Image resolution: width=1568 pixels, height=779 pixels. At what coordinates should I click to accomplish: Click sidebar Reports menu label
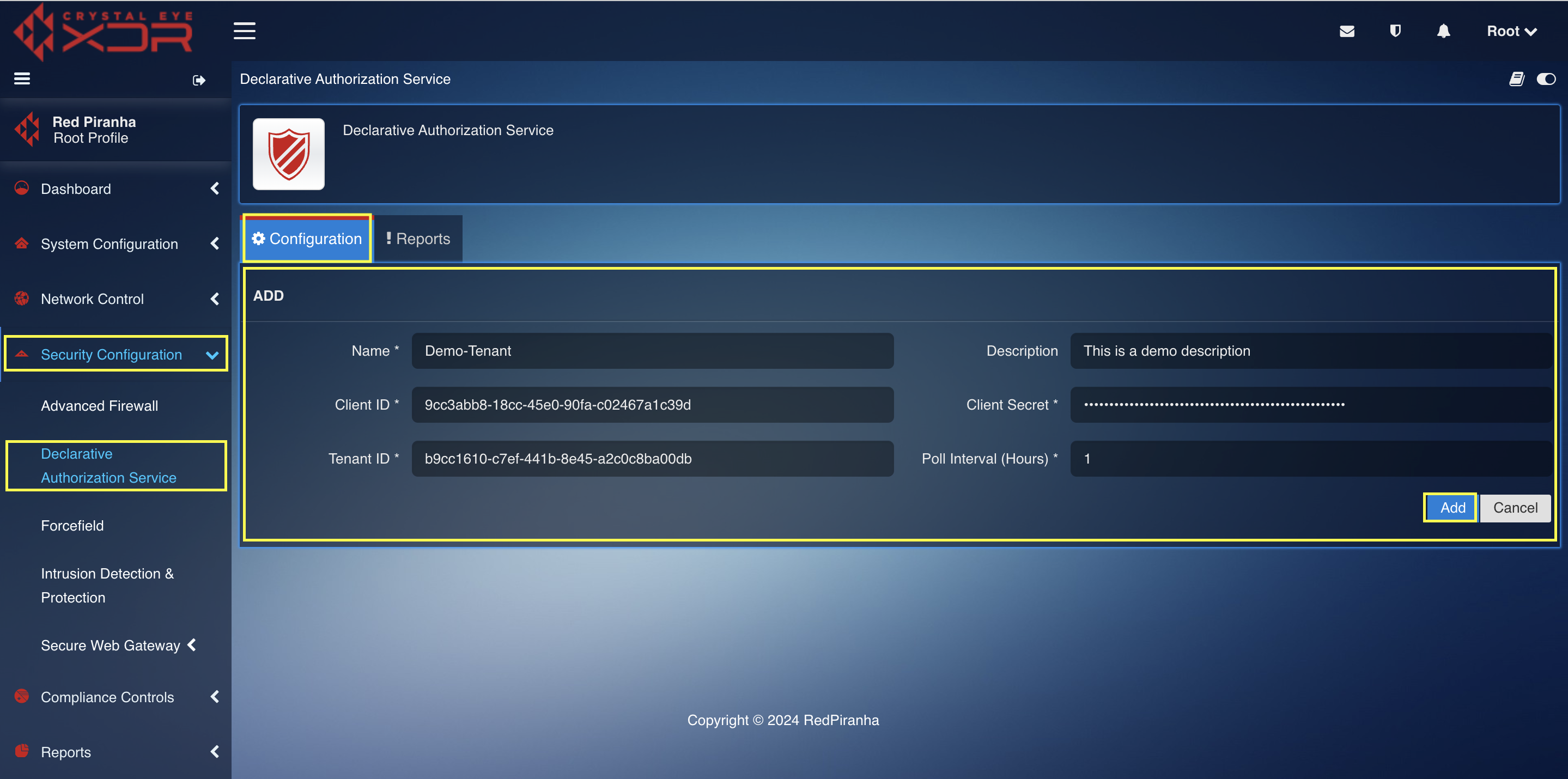(x=66, y=752)
